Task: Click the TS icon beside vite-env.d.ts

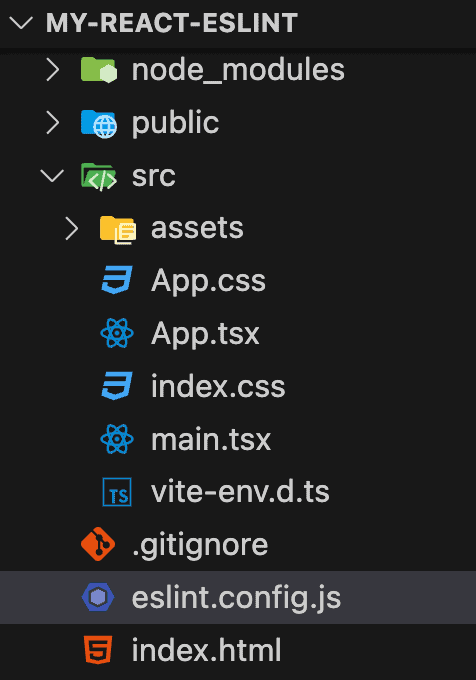Action: pos(117,492)
